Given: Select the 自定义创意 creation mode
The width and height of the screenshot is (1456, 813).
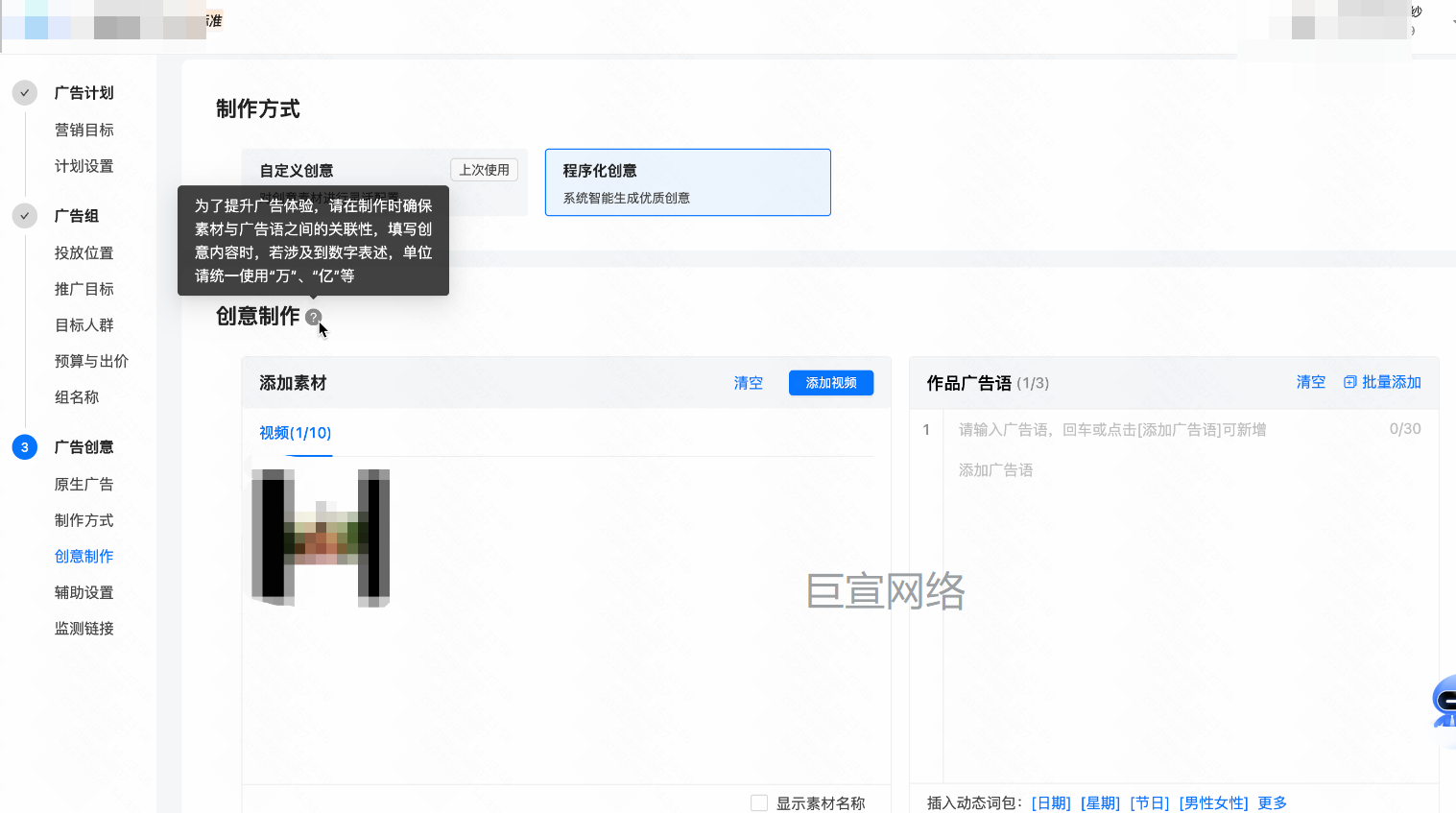Looking at the screenshot, I should [346, 171].
